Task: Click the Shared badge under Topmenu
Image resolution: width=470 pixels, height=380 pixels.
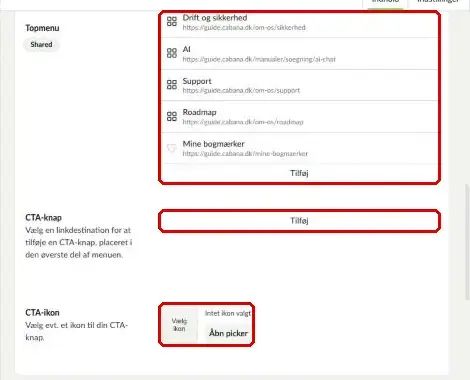Action: [41, 44]
